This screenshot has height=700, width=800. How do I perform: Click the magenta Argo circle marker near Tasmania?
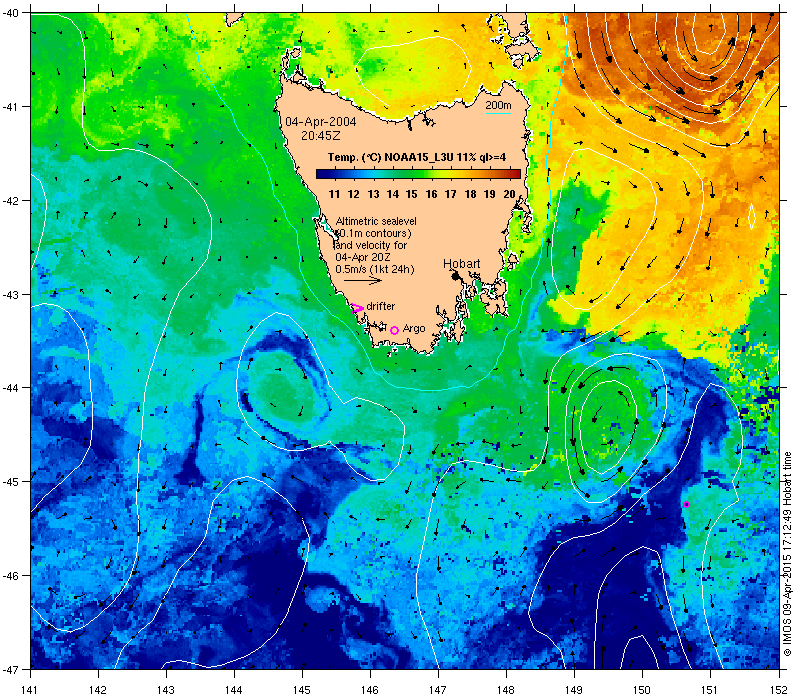point(394,330)
